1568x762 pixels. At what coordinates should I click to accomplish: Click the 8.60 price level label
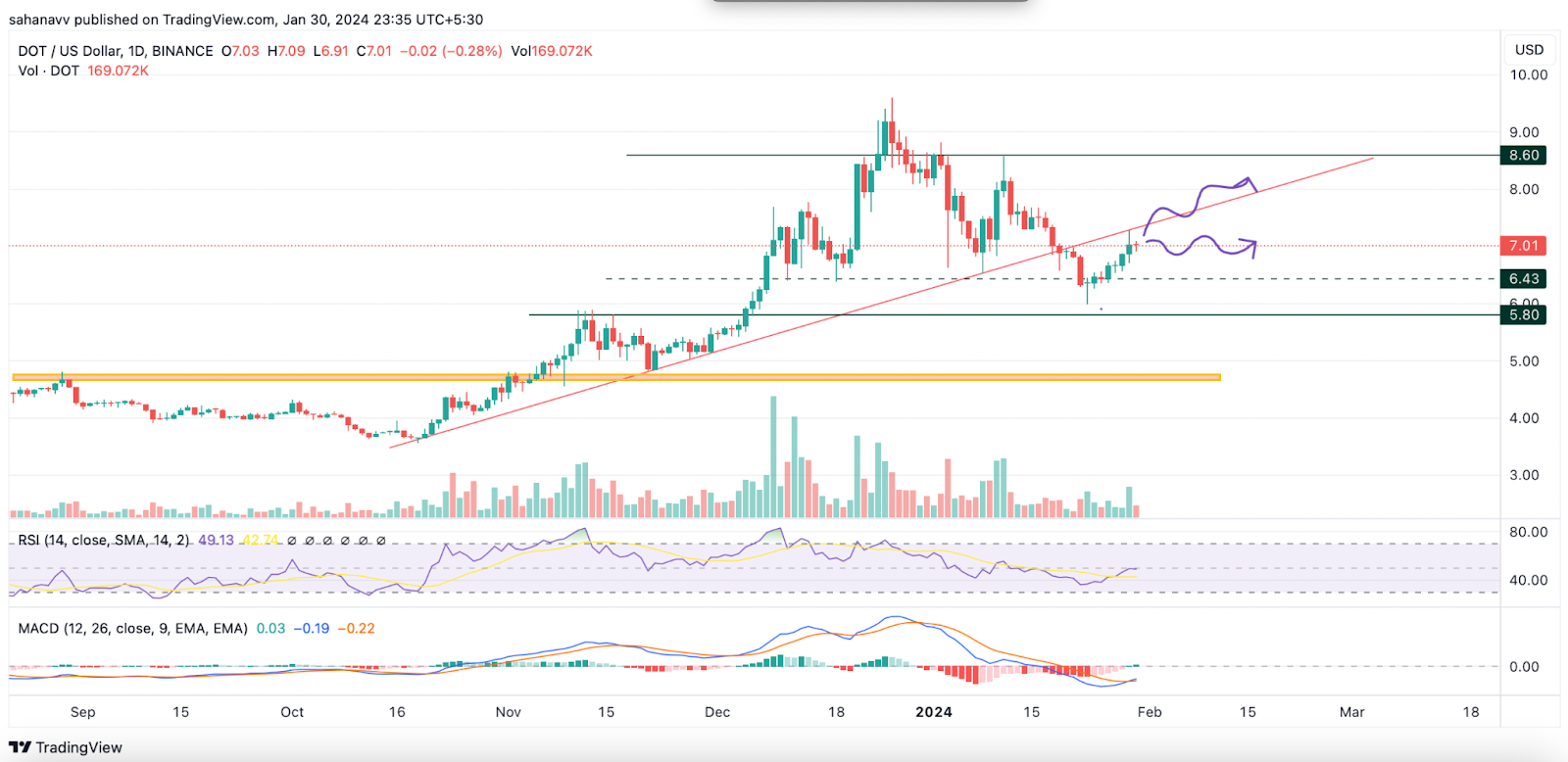(x=1523, y=155)
